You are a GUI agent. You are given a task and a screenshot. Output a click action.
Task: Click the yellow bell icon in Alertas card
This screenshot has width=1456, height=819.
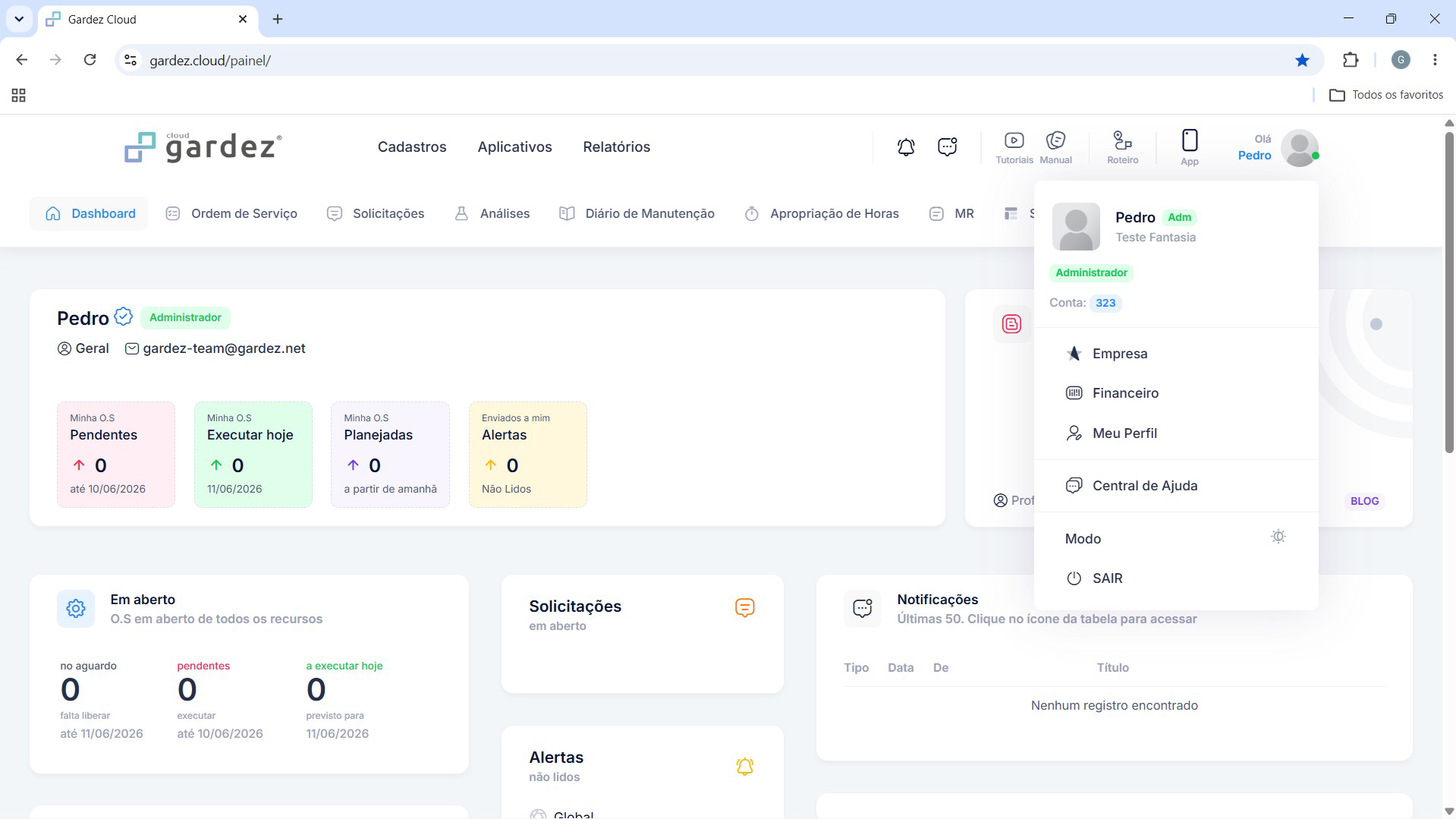pyautogui.click(x=744, y=766)
